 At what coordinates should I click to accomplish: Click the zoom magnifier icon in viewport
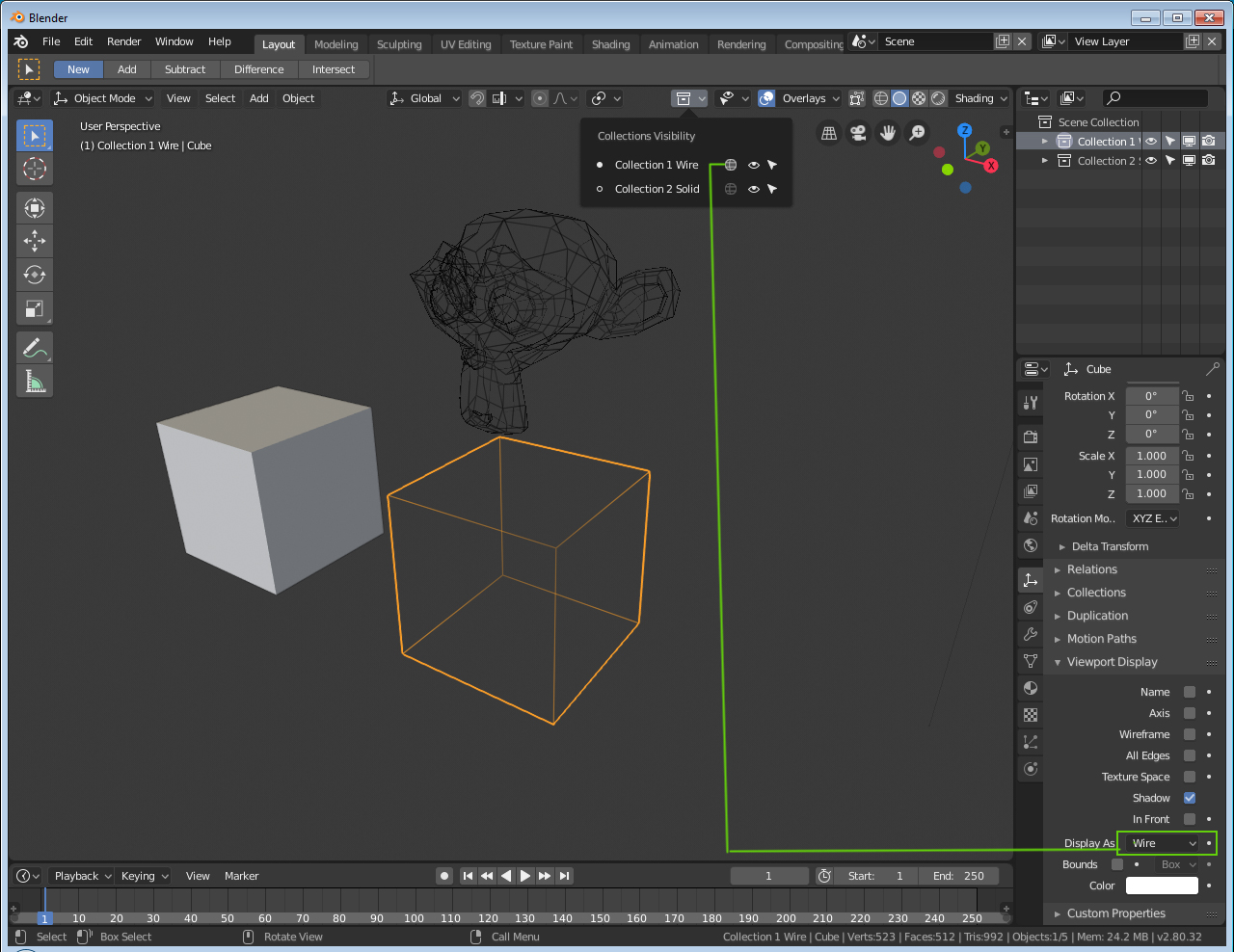918,133
